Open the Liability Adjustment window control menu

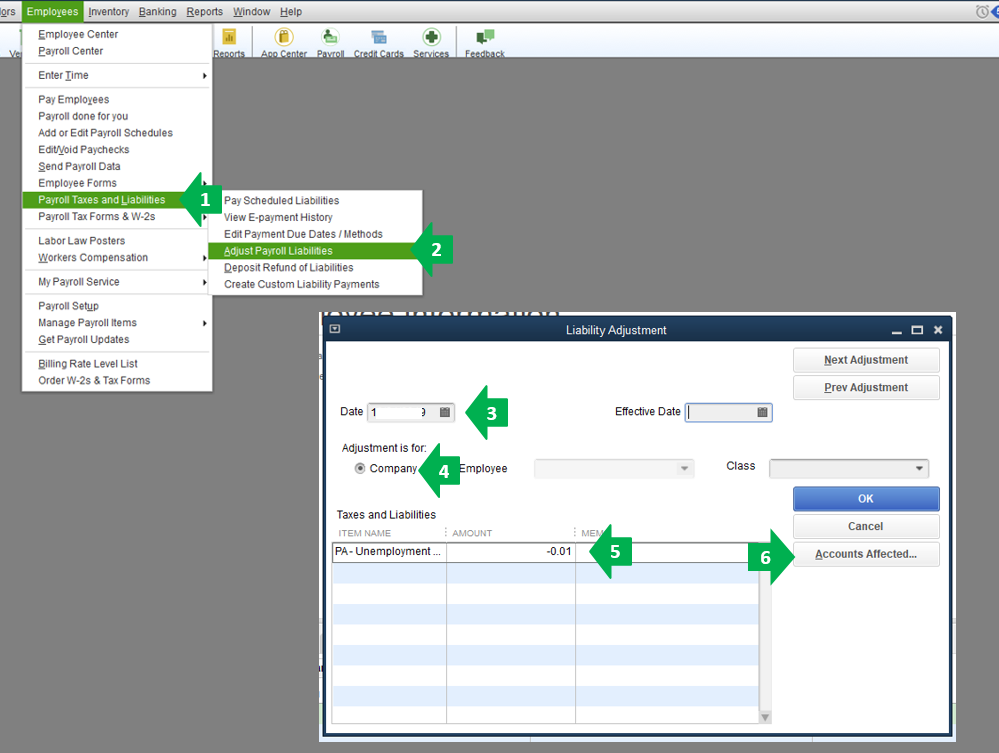335,329
